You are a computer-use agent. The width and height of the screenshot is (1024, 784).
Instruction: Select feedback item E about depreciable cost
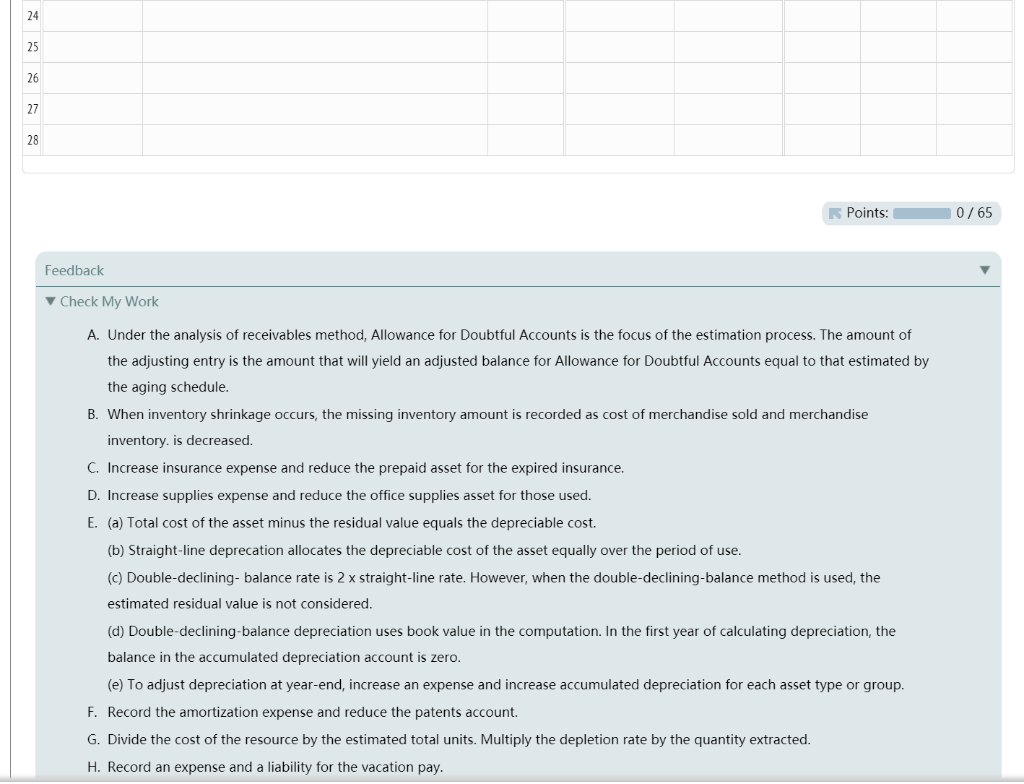tap(400, 522)
